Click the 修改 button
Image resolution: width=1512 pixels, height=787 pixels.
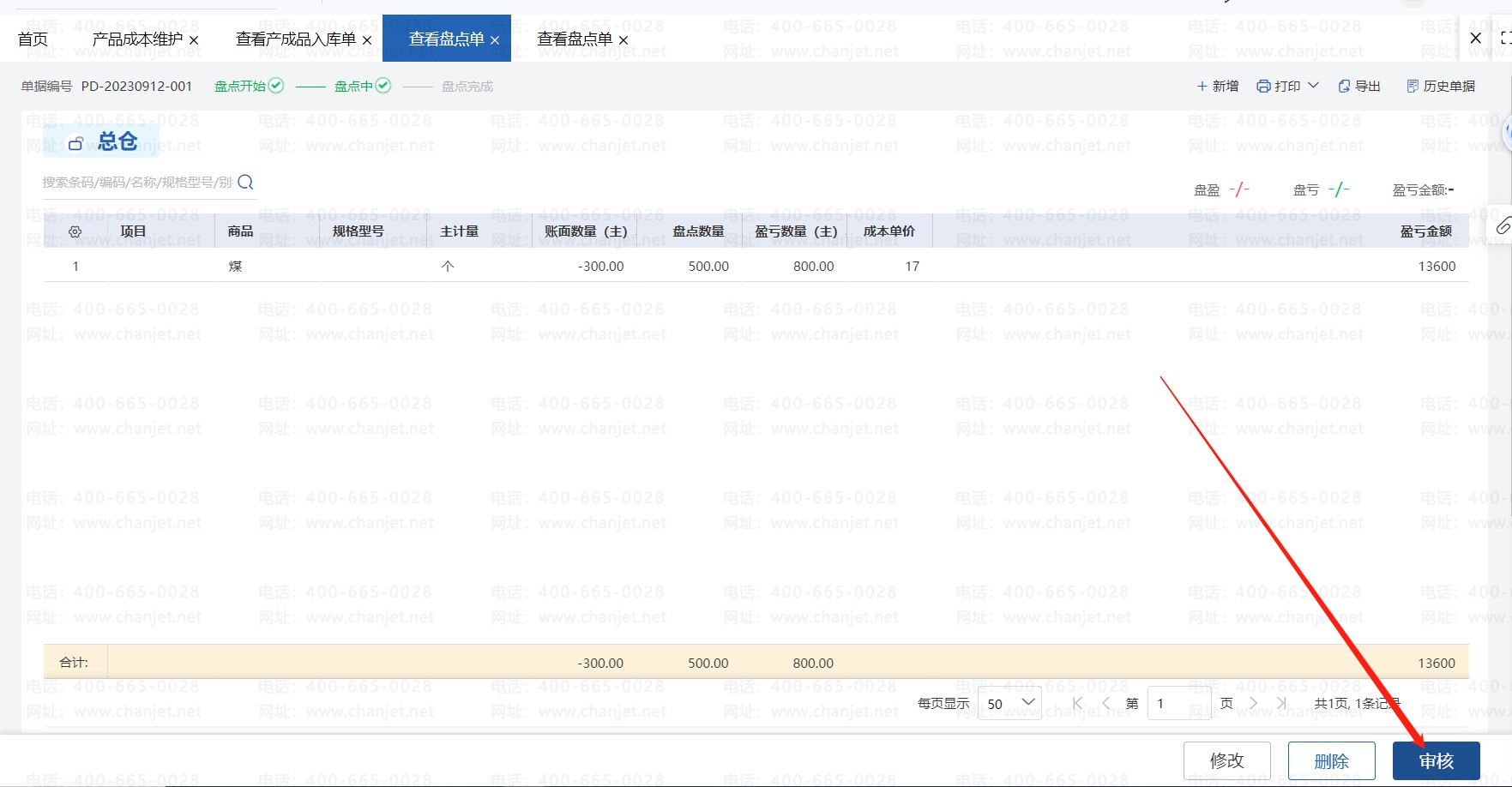click(1227, 760)
